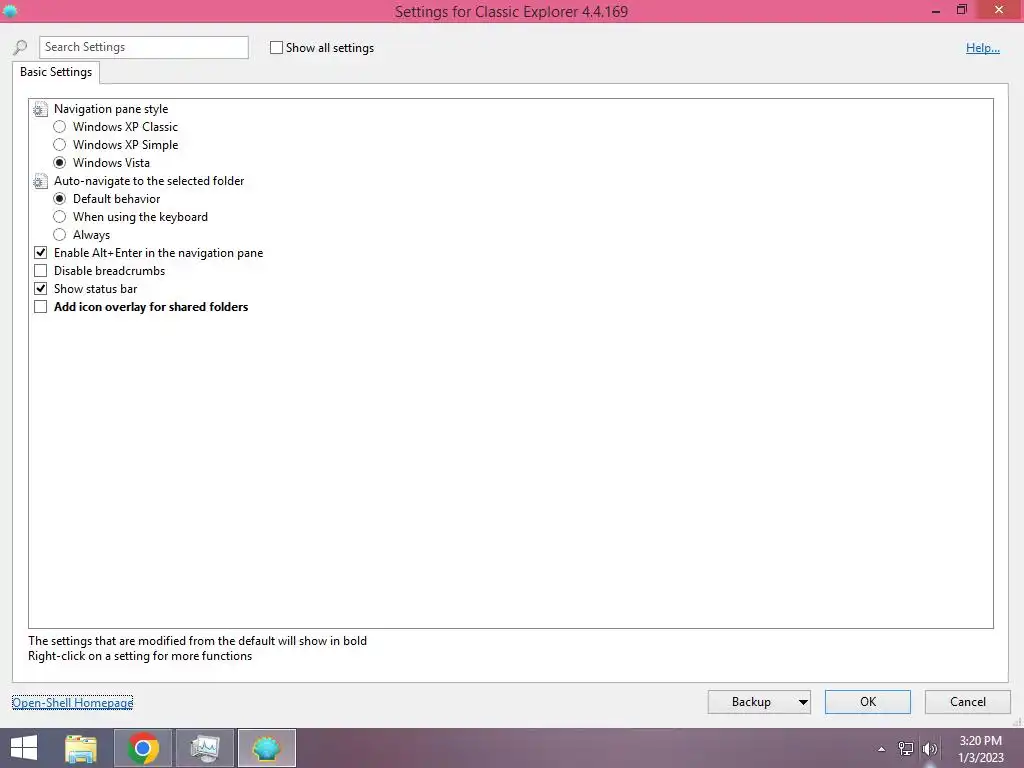The width and height of the screenshot is (1024, 768).
Task: Select Windows XP Classic radio button
Action: [59, 127]
